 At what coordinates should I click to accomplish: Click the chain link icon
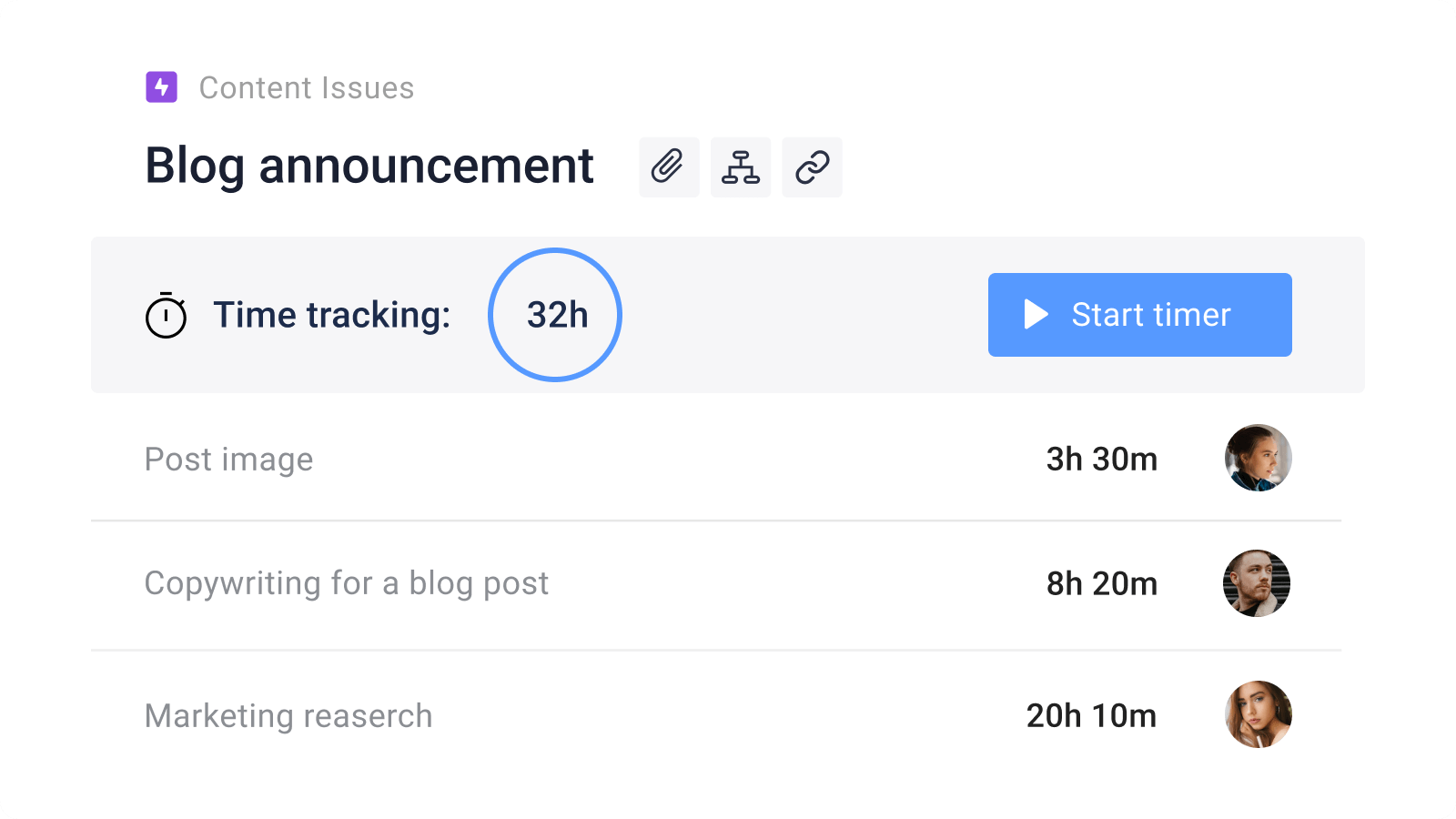(x=812, y=167)
